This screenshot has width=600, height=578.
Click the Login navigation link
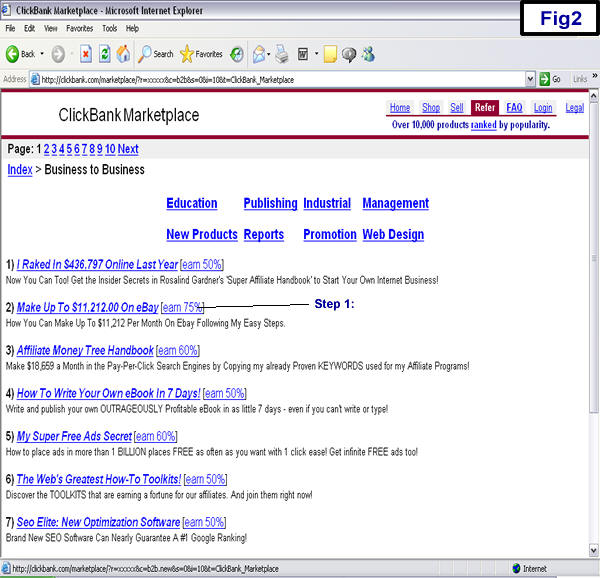click(x=543, y=107)
